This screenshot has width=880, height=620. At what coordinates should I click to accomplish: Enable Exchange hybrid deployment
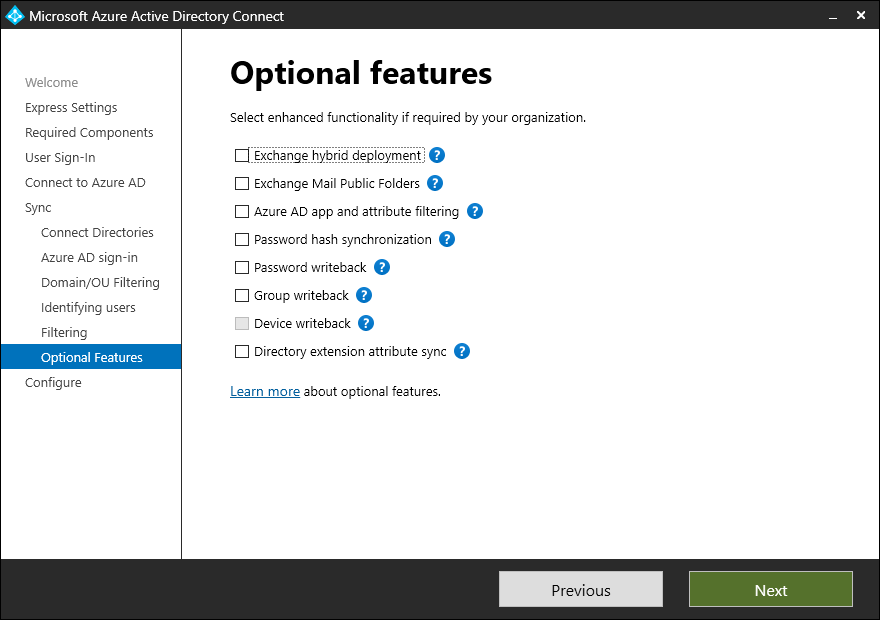point(241,155)
